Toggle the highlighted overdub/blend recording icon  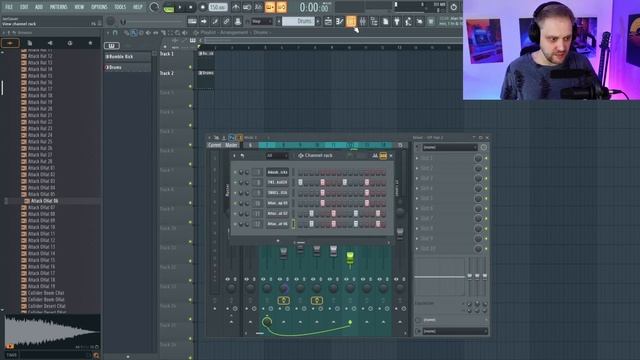(x=270, y=7)
